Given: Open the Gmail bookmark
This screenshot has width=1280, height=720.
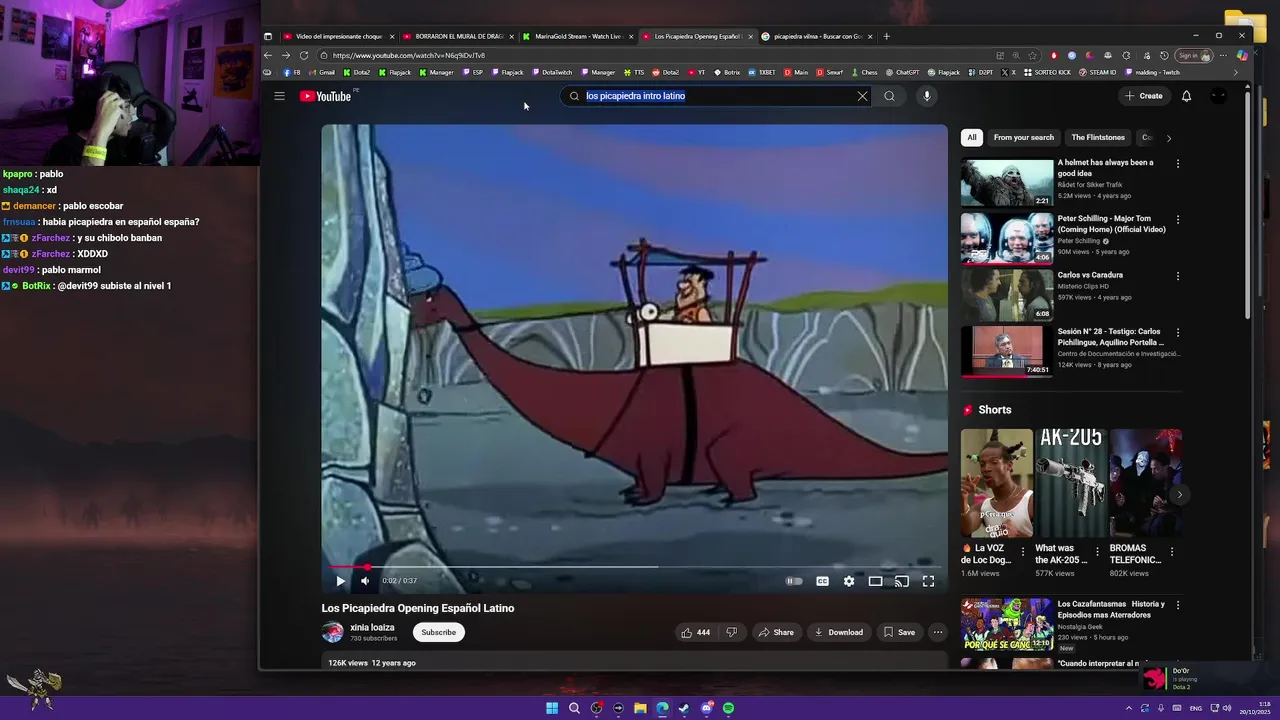Looking at the screenshot, I should tap(322, 72).
